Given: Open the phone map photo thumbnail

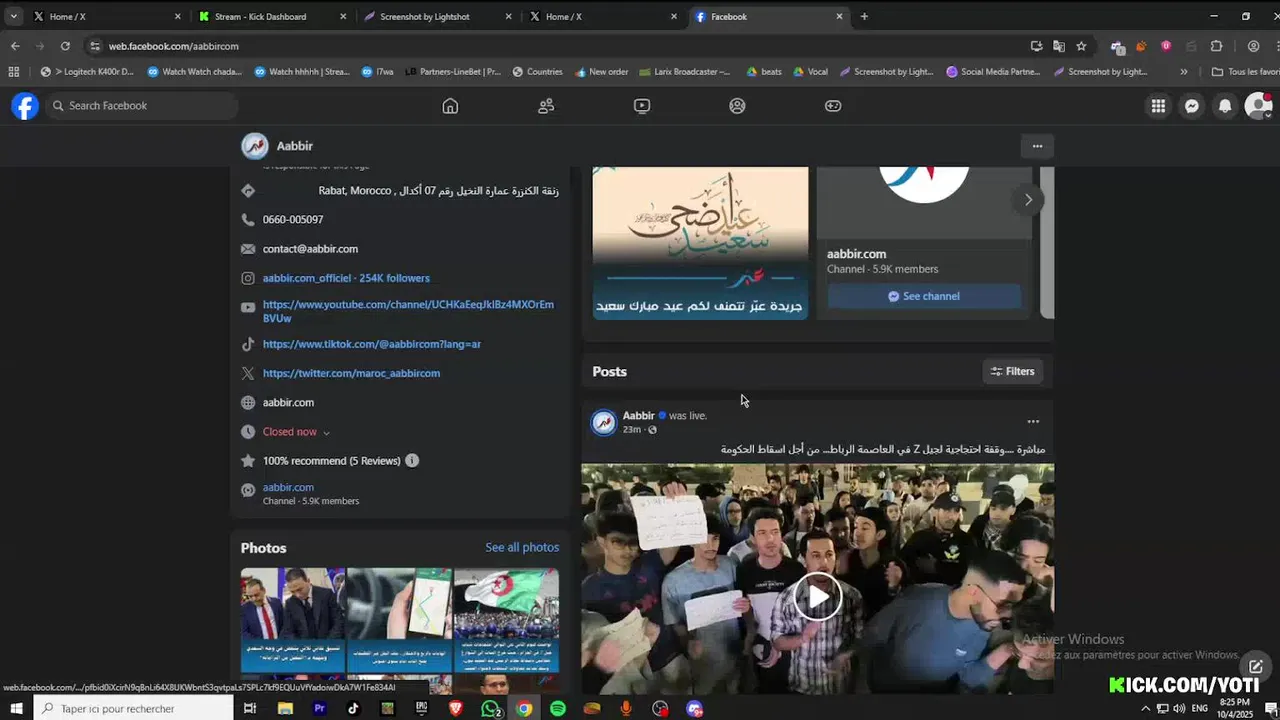Looking at the screenshot, I should pos(399,620).
